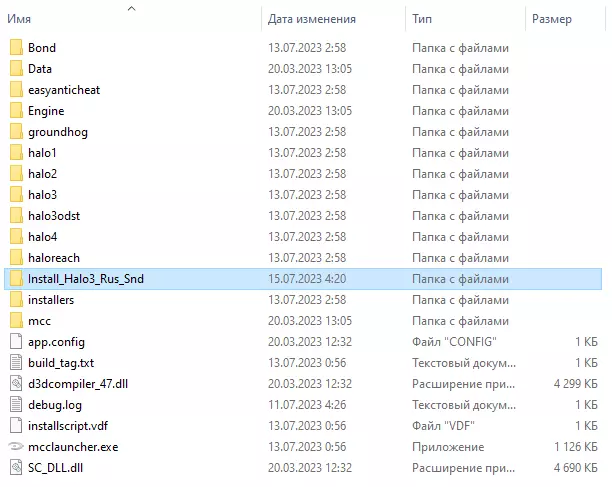Select the halo3 folder name
This screenshot has width=612, height=487.
coord(43,195)
